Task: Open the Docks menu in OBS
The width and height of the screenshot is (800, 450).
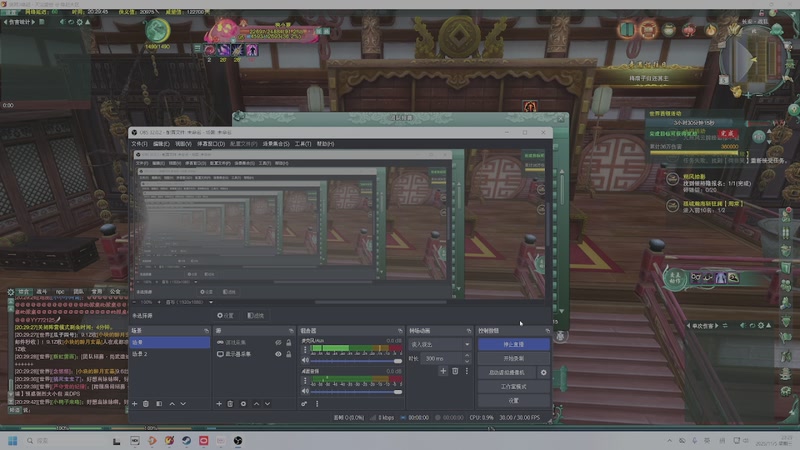Action: click(211, 144)
